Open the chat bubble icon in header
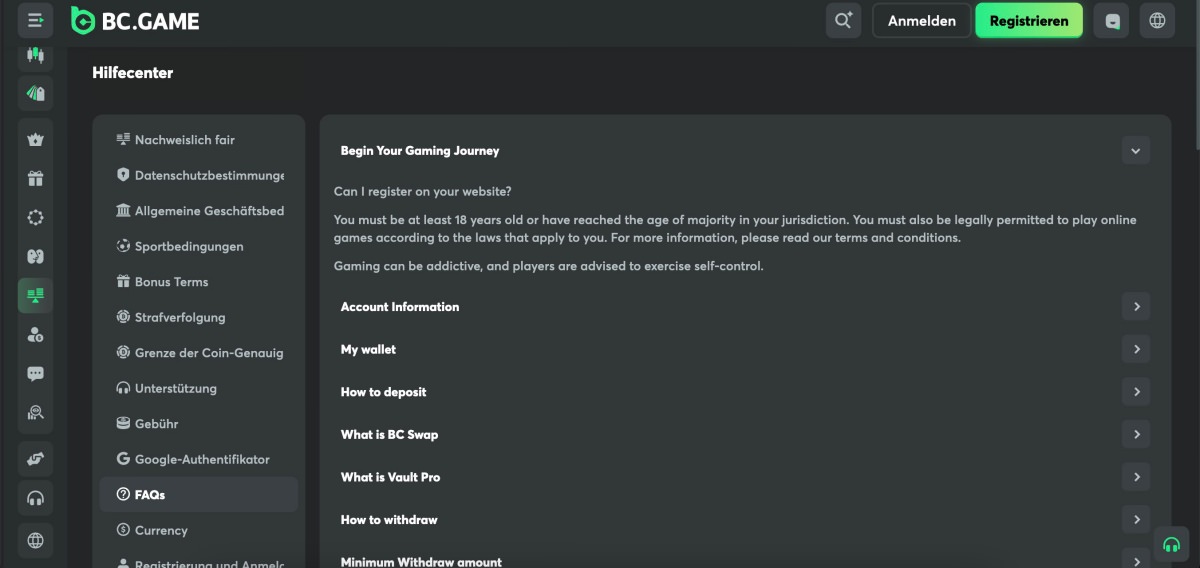1200x568 pixels. click(x=1112, y=20)
